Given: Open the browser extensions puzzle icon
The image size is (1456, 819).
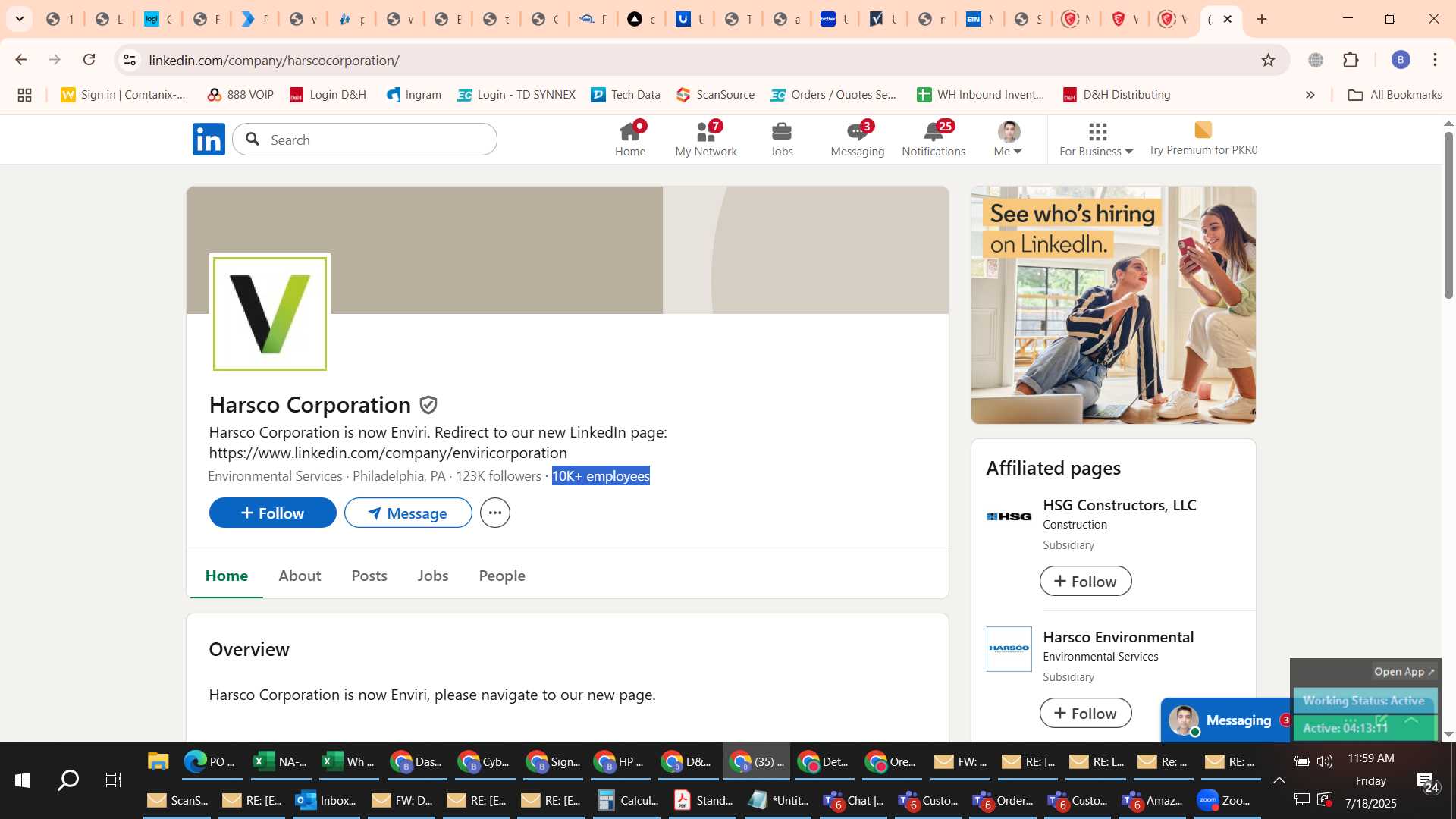Looking at the screenshot, I should [x=1351, y=60].
